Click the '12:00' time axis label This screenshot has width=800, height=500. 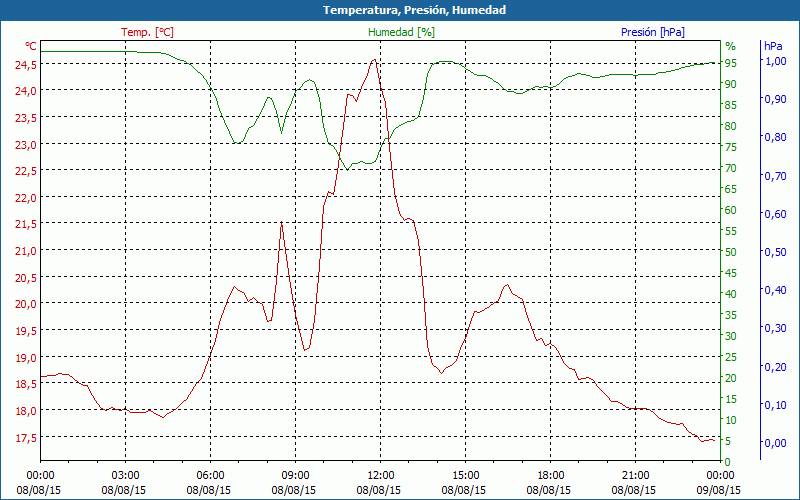point(381,476)
